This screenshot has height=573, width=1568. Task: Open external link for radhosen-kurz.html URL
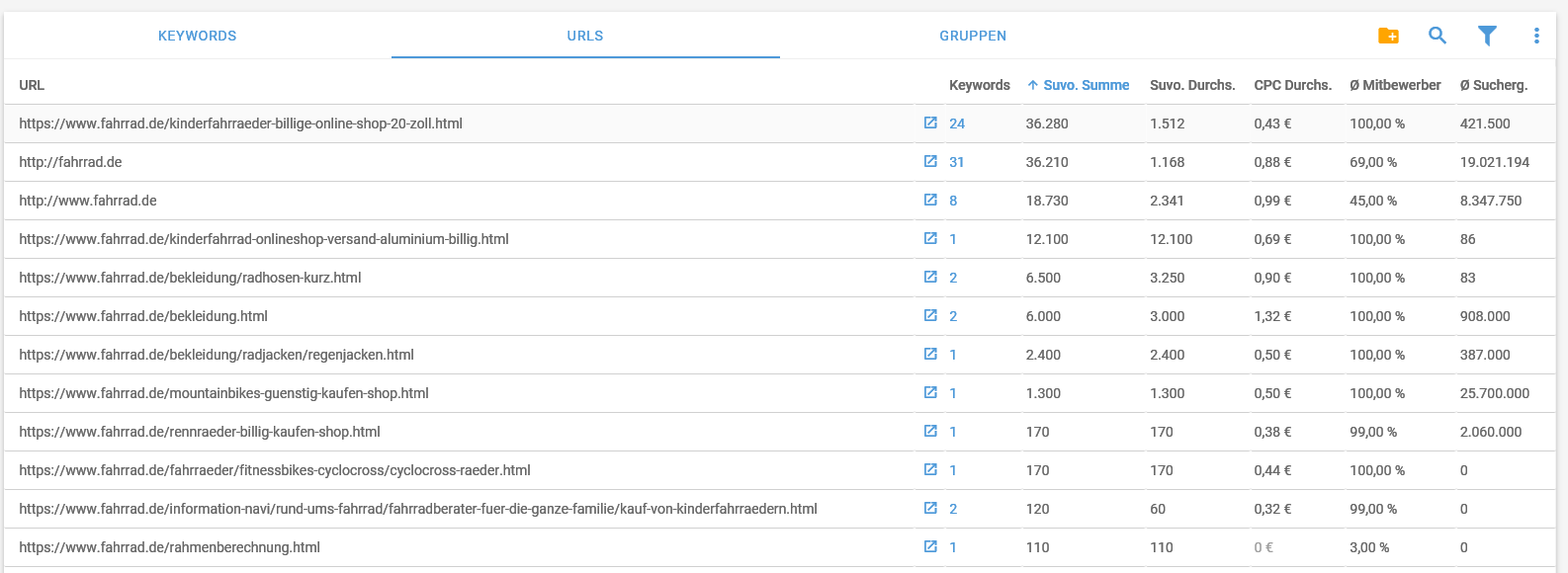point(930,277)
